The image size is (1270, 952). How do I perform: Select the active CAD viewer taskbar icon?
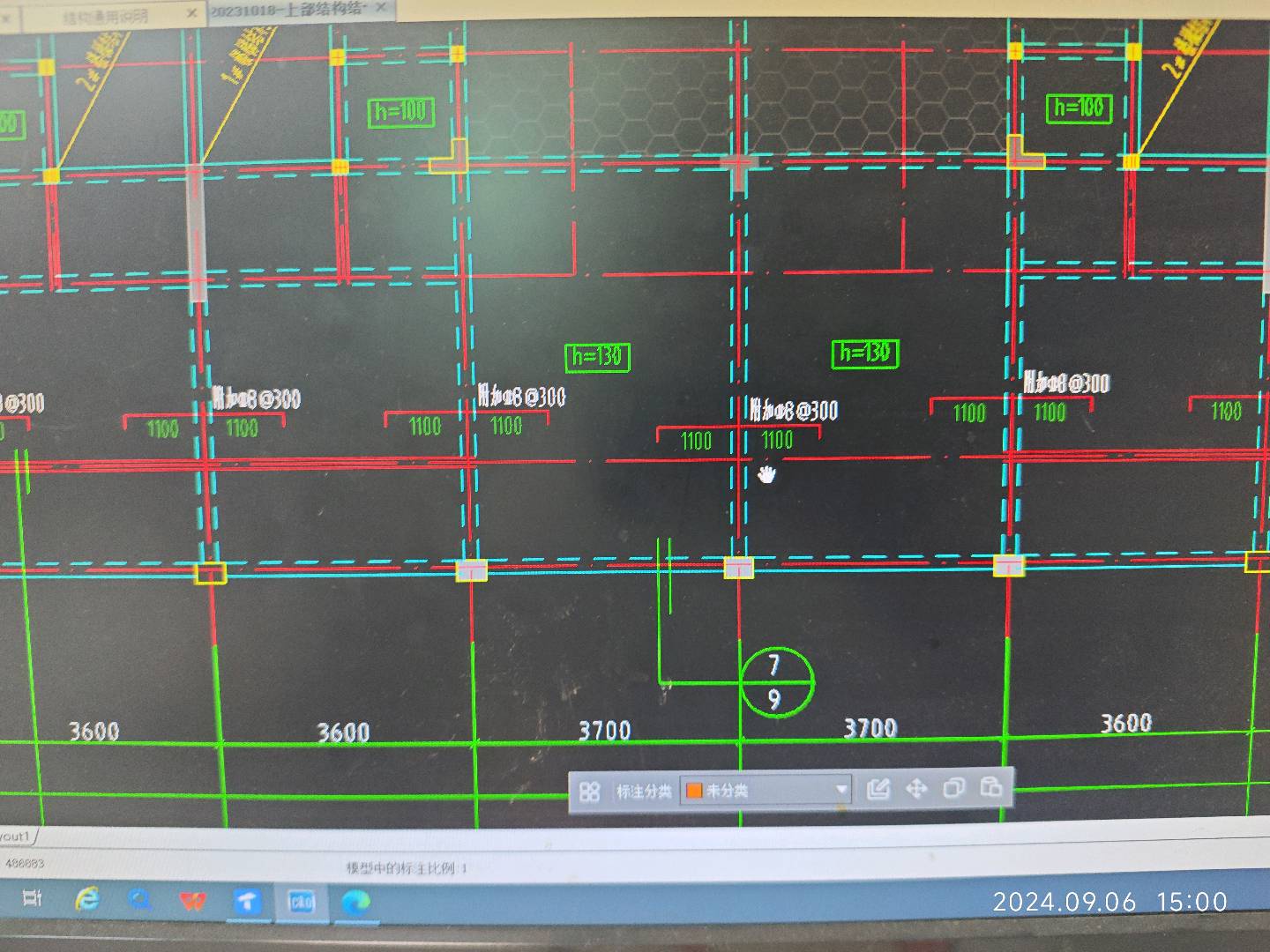pos(302,902)
